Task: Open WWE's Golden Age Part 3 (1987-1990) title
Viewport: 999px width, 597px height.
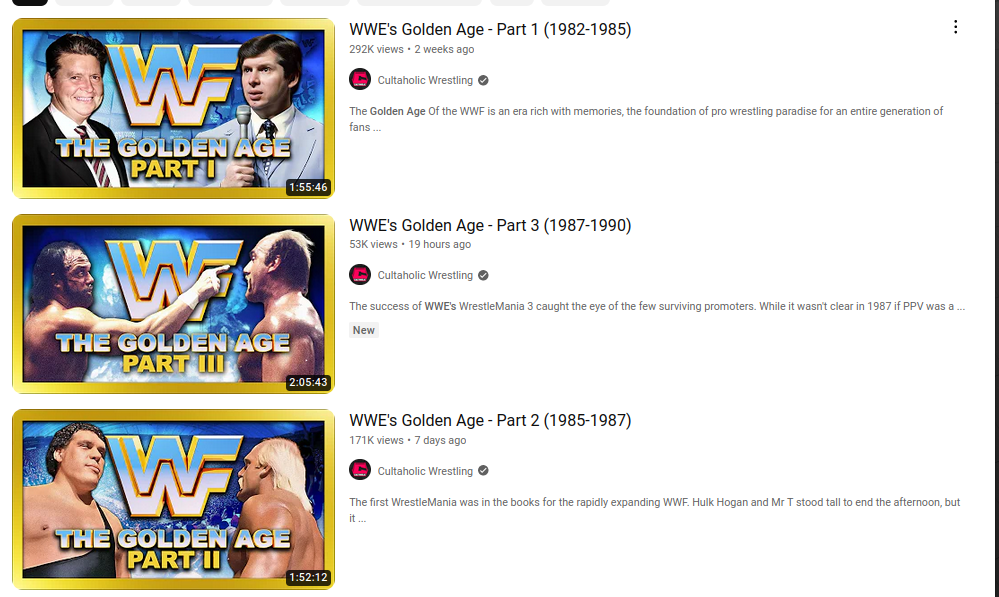Action: click(490, 225)
